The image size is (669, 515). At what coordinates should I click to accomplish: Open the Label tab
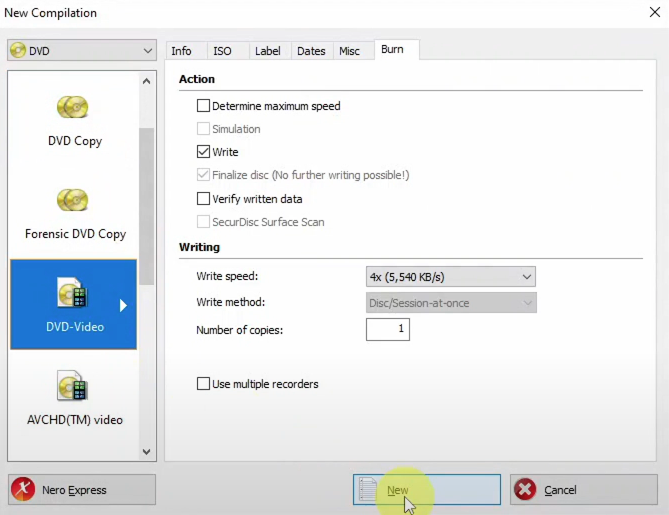(x=267, y=51)
